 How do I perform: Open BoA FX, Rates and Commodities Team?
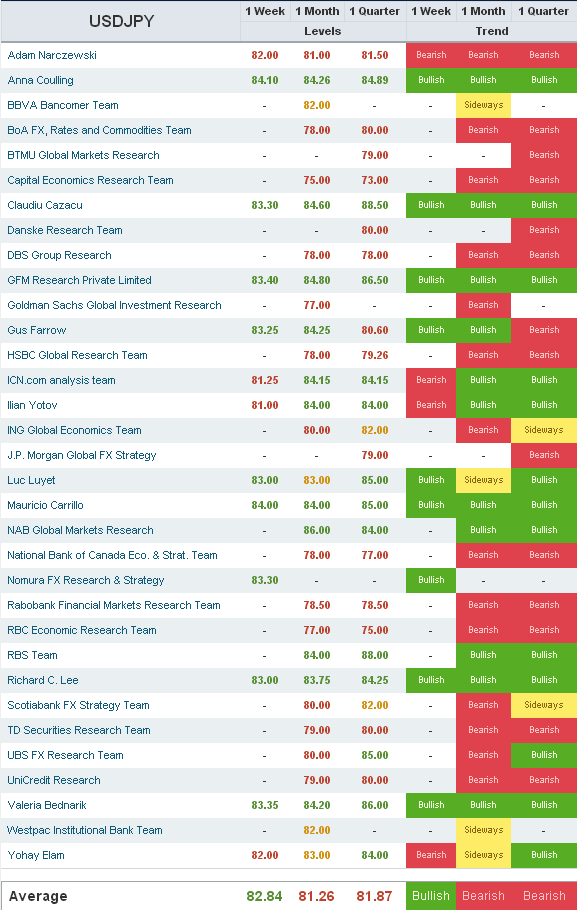99,130
